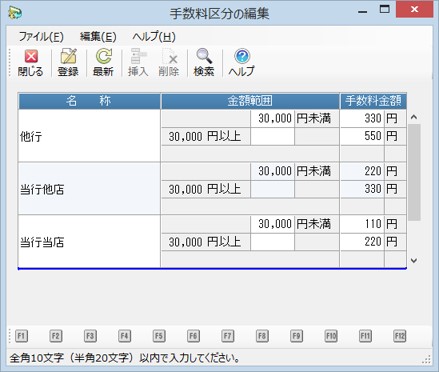Select the 他行 name cell

[89, 136]
